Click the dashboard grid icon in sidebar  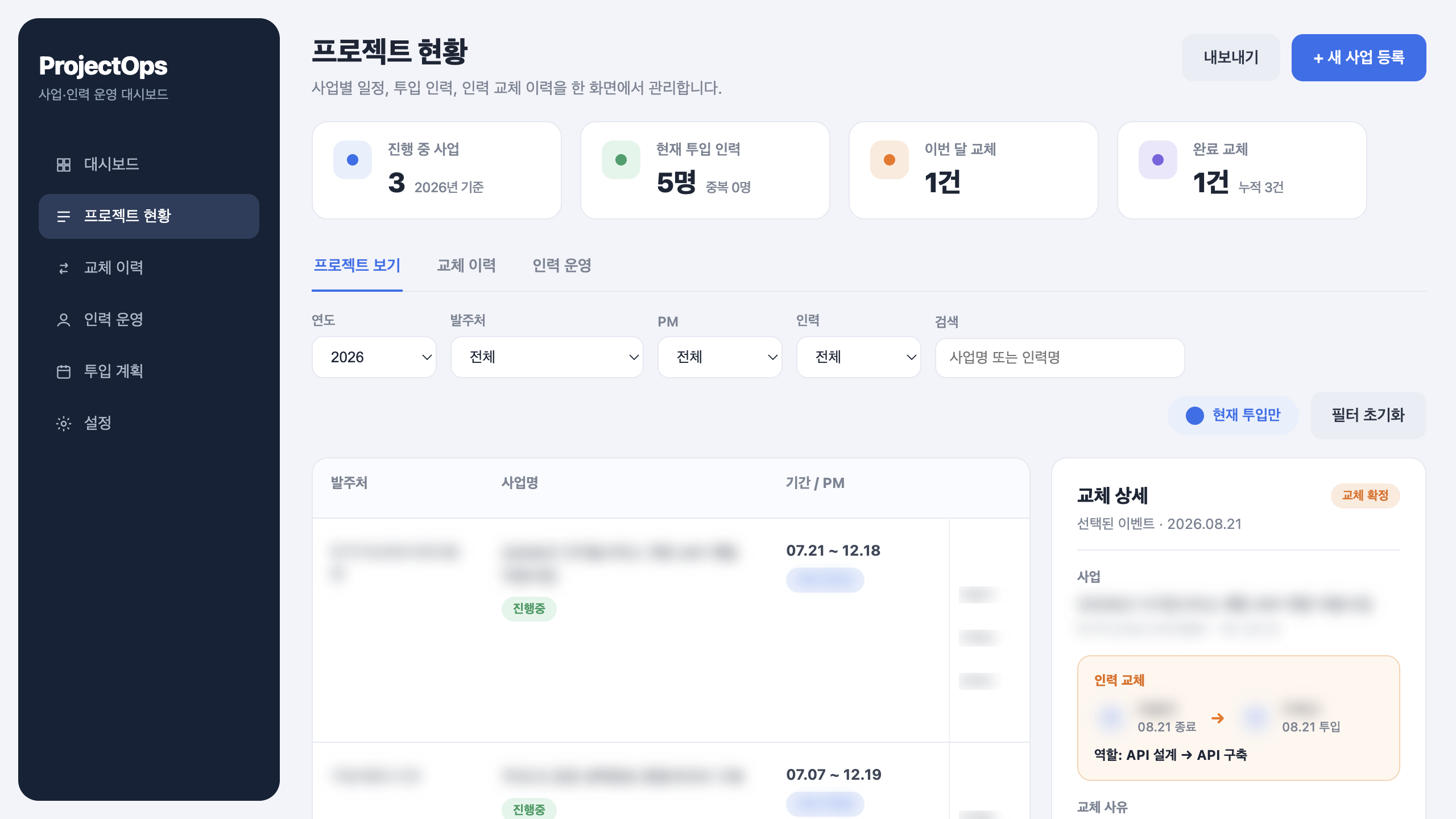pos(64,165)
